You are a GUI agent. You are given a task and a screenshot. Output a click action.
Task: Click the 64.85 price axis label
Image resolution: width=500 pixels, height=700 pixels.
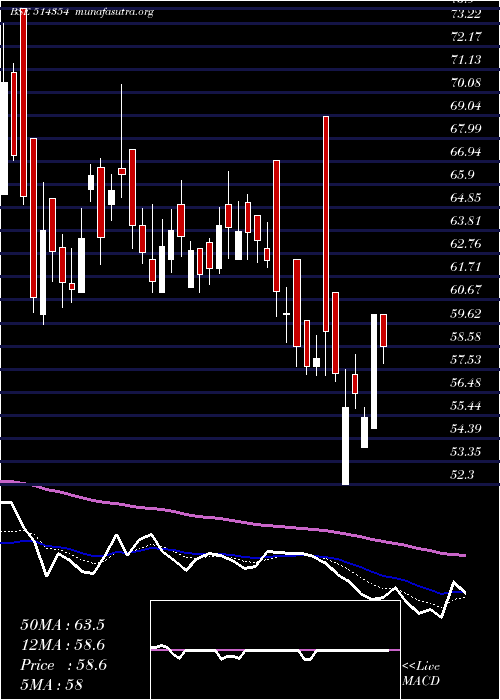pos(467,198)
